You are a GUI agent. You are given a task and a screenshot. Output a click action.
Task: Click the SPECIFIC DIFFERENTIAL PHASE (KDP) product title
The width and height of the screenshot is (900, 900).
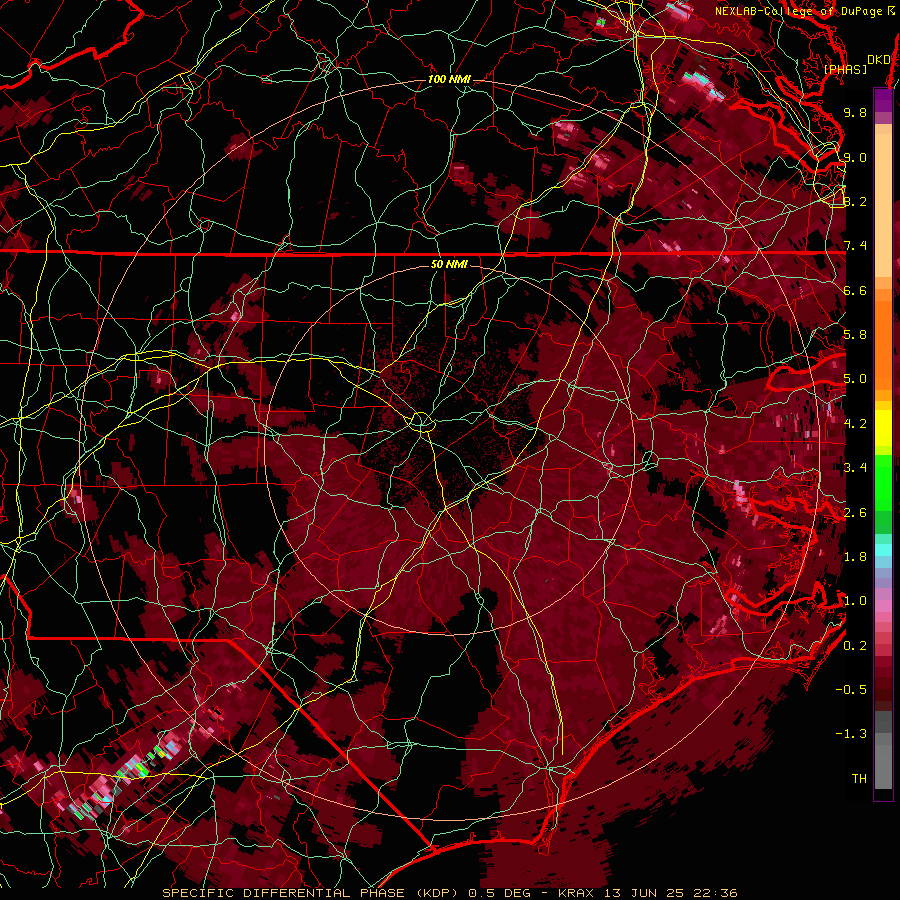[313, 893]
